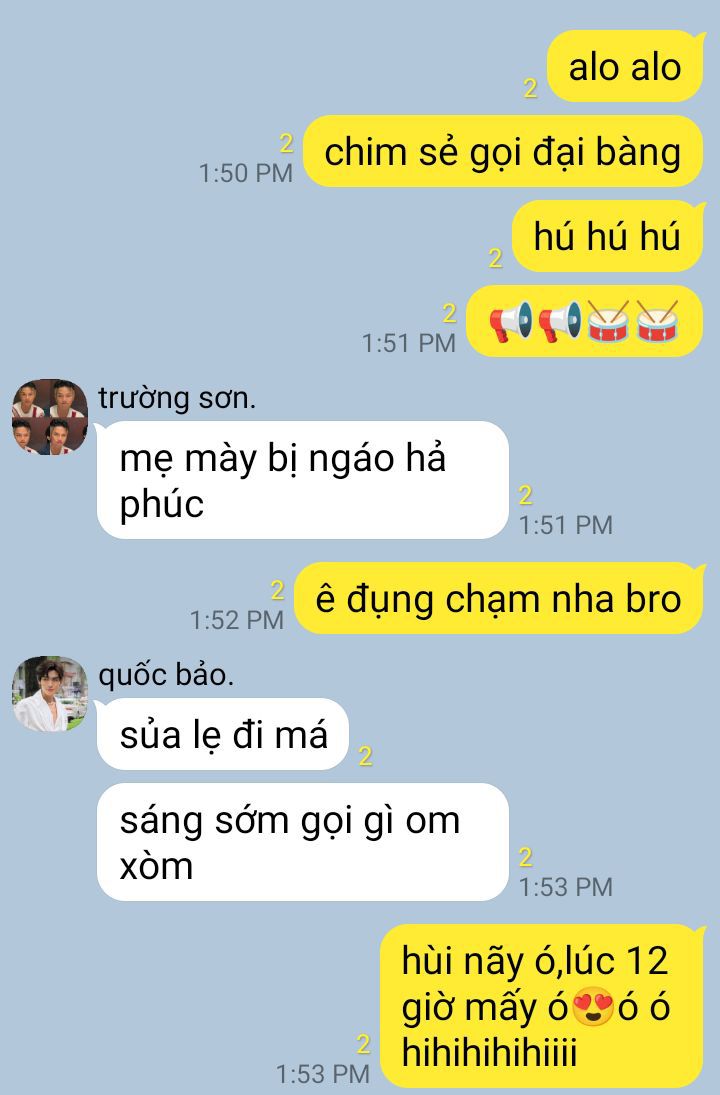Tap the read count beside 'sủa lẹ đi má'

click(365, 756)
